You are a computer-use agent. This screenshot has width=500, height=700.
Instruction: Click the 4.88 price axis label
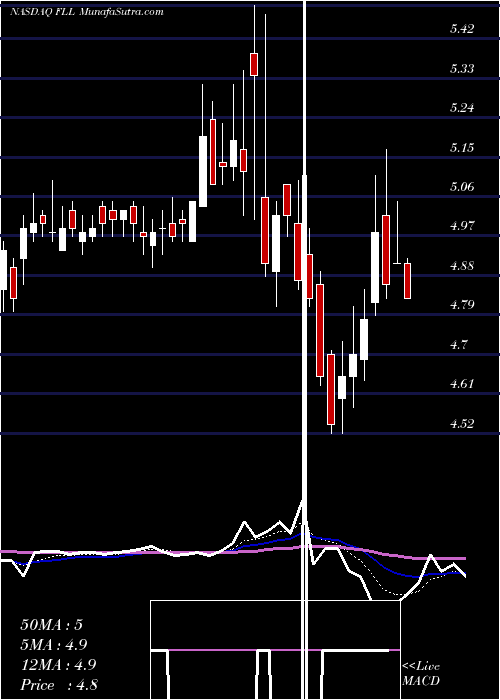click(462, 266)
